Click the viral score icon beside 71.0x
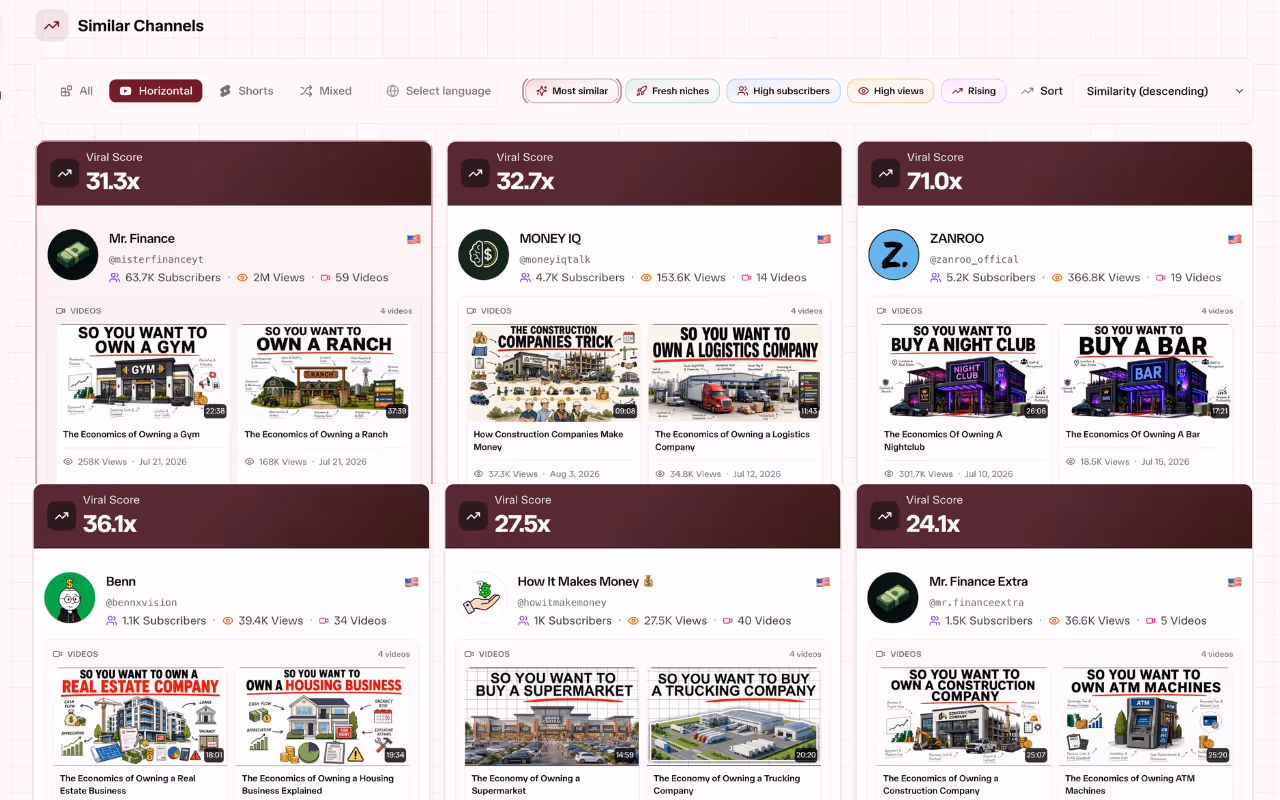The image size is (1280, 800). (885, 173)
